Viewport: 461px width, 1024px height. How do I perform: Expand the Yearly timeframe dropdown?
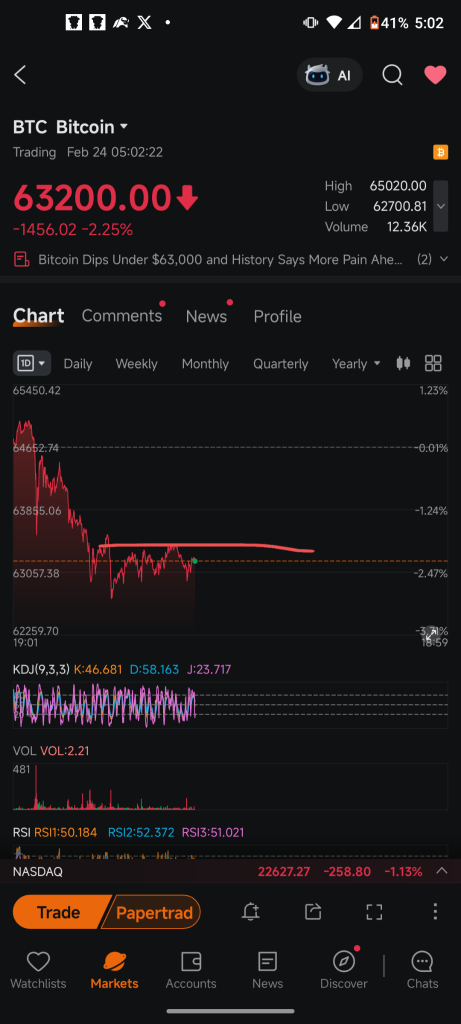pos(356,364)
